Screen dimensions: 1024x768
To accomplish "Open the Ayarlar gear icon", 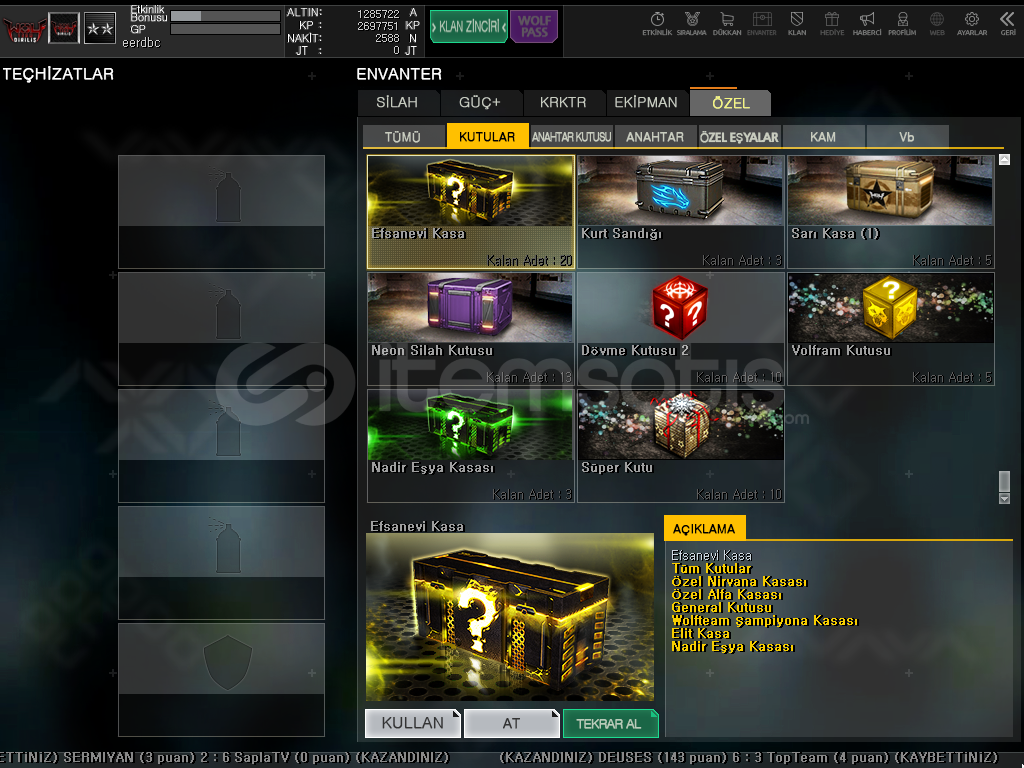I will click(x=972, y=24).
